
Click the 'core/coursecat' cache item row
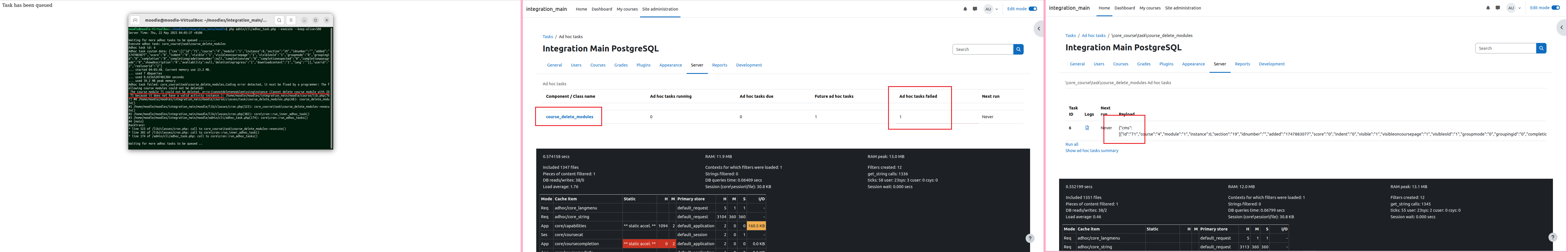click(x=653, y=235)
